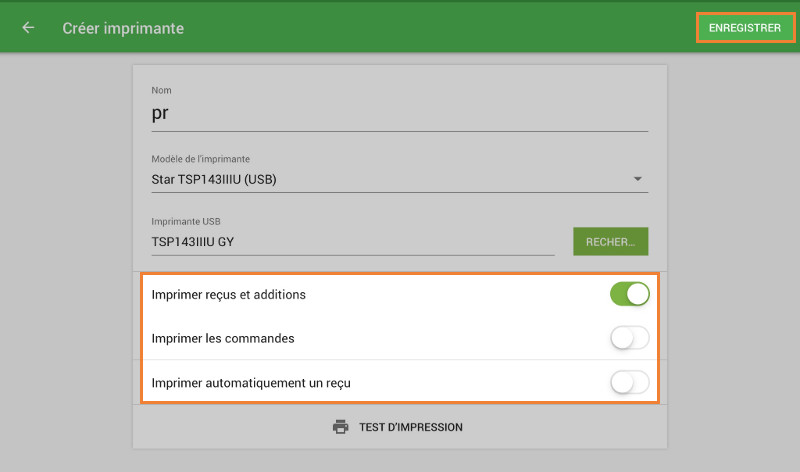This screenshot has height=472, width=800.
Task: Click the "Modèle de l'imprimante" field label
Action: coord(200,159)
